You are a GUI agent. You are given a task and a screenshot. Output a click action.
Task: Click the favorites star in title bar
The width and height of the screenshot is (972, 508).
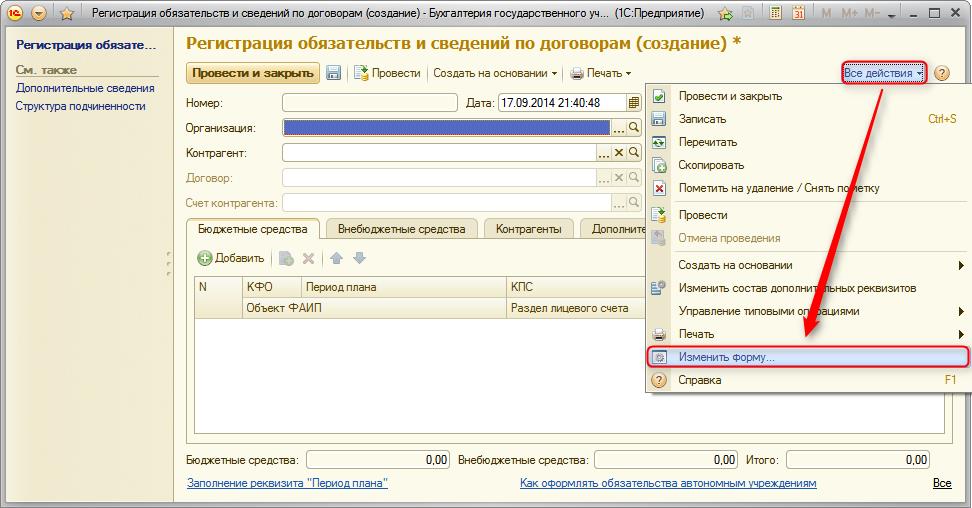click(x=67, y=13)
